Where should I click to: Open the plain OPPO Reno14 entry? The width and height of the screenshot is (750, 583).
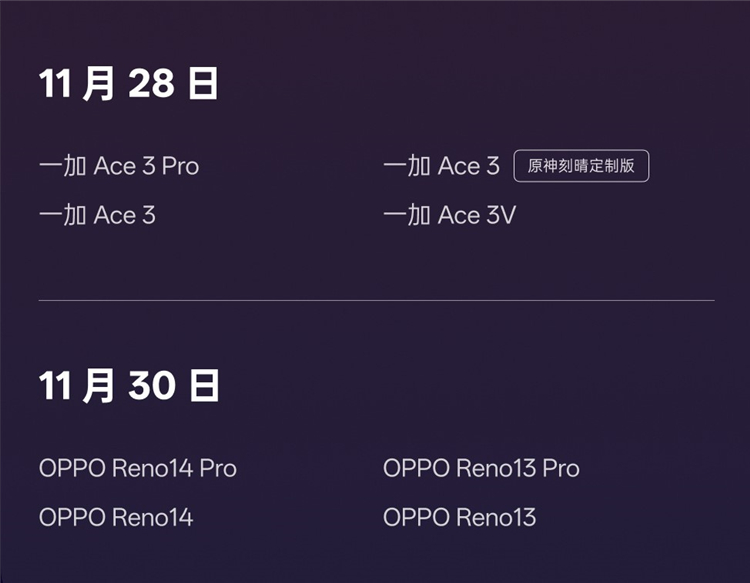pyautogui.click(x=116, y=517)
